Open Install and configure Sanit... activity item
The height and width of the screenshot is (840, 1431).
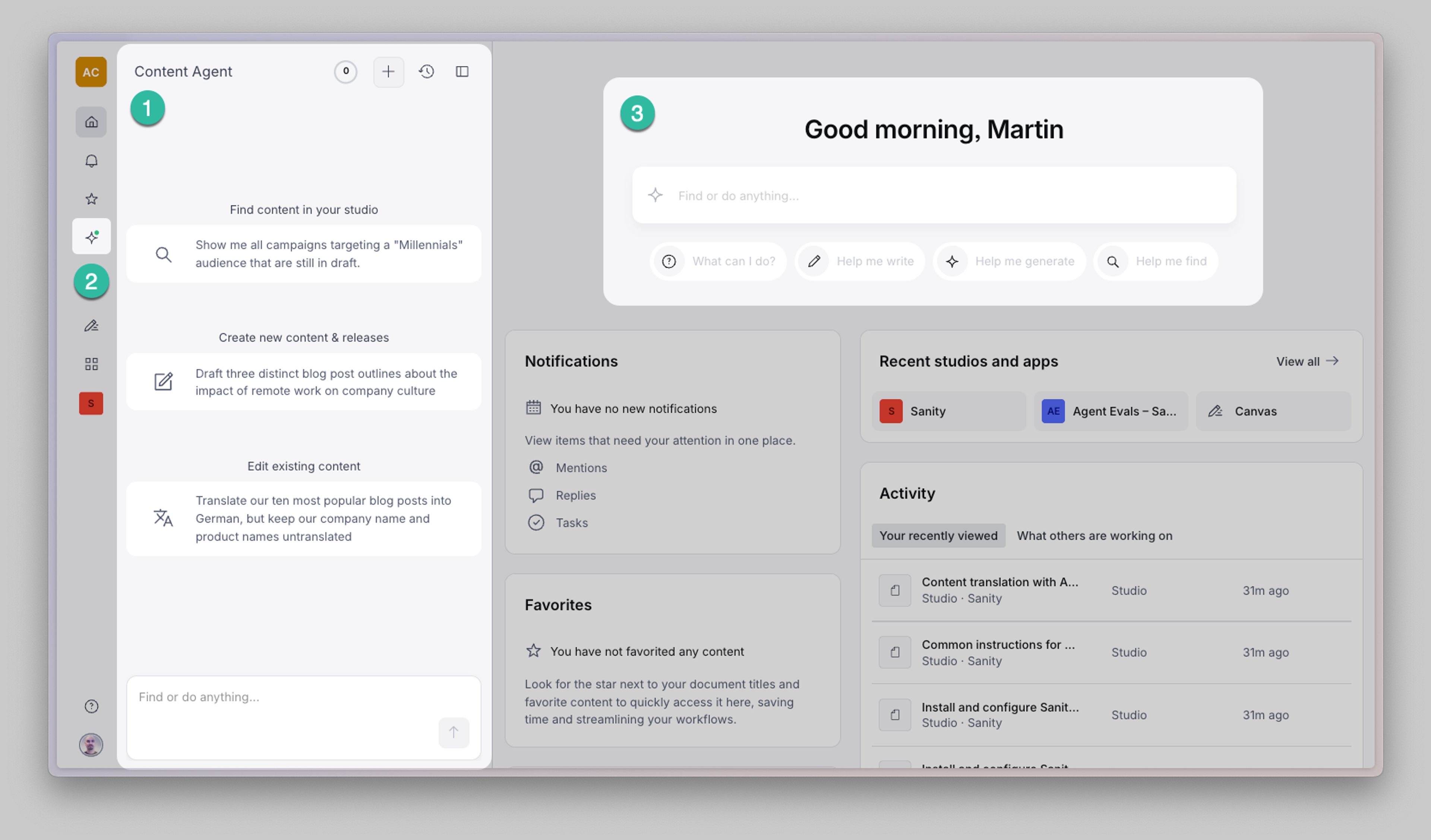[x=1111, y=715]
